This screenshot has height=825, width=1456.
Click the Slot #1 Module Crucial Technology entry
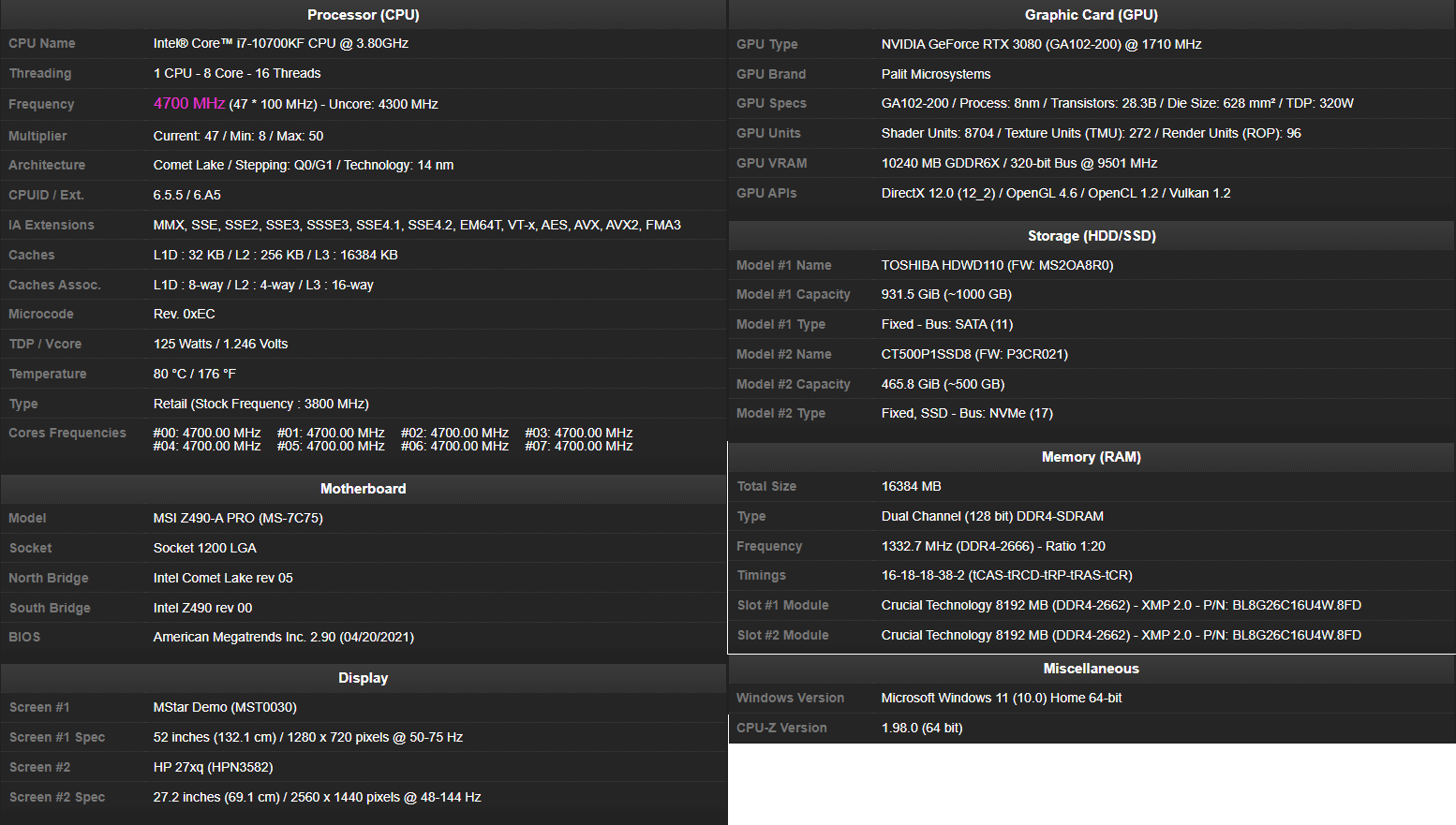click(1122, 605)
